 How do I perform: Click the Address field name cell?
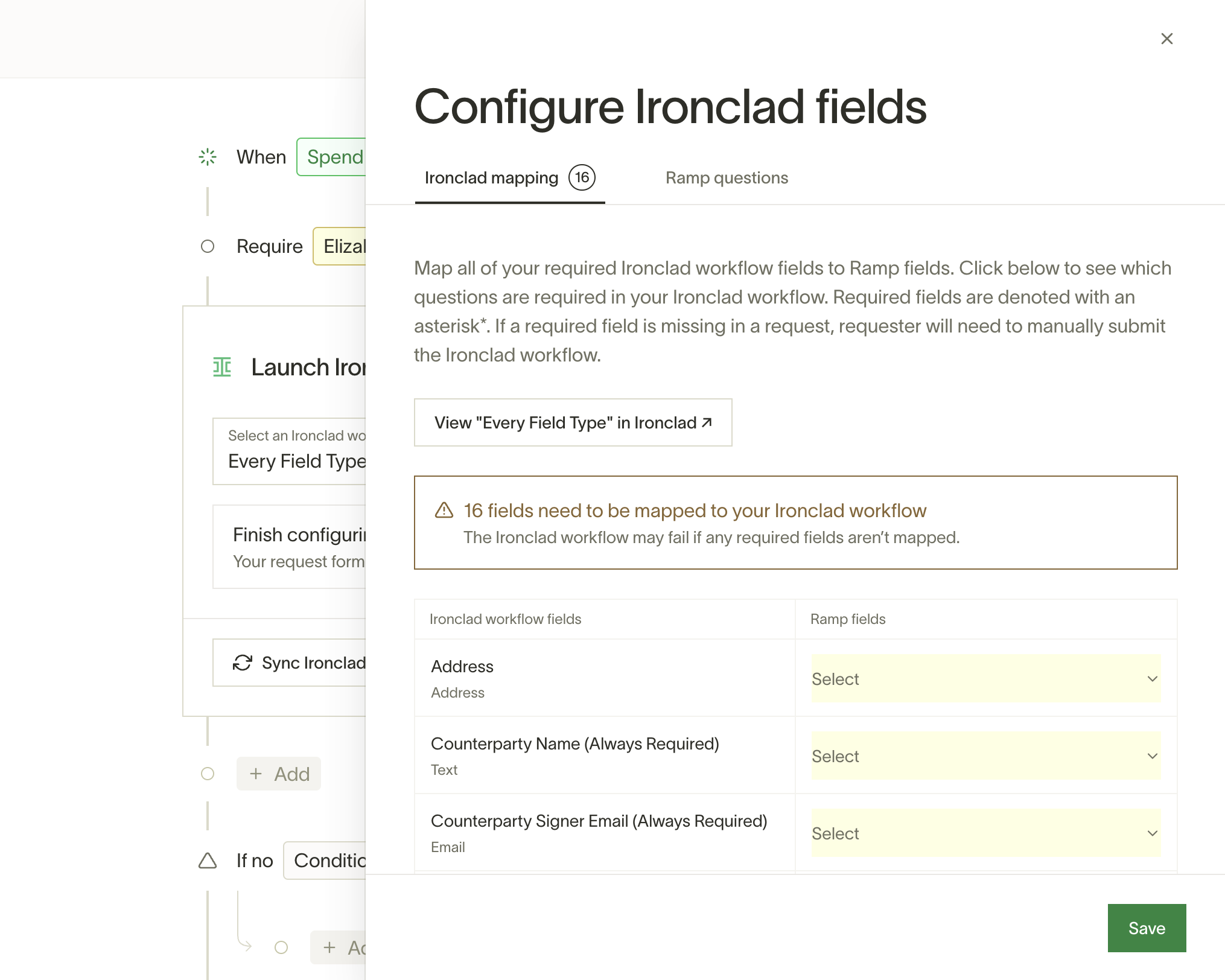[x=605, y=678]
